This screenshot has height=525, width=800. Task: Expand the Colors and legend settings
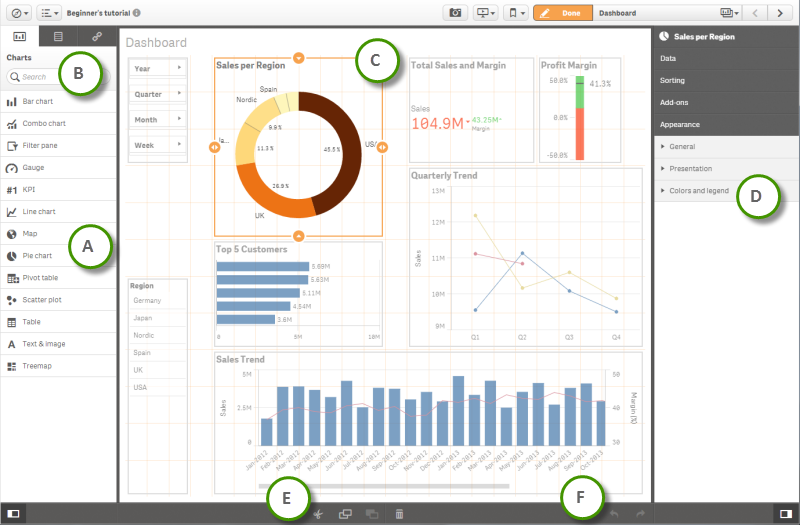(x=727, y=190)
